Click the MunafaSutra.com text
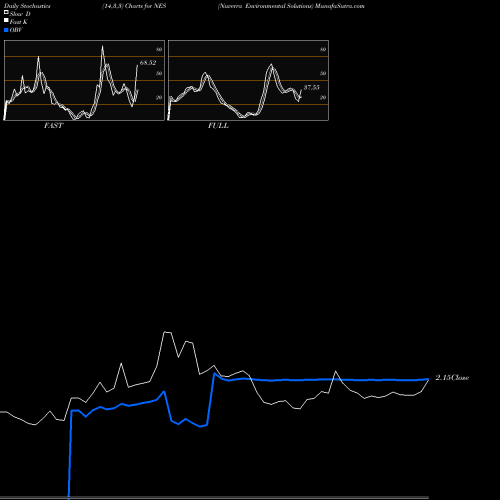This screenshot has width=500, height=500. click(340, 6)
